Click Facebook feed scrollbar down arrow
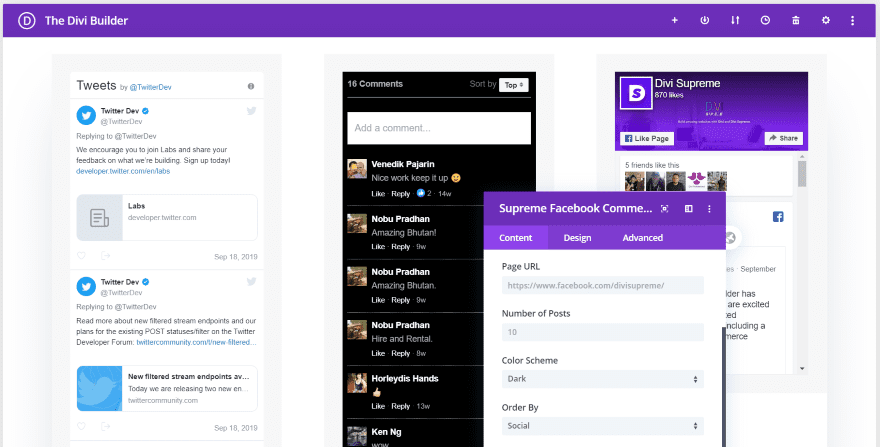This screenshot has width=880, height=447. (x=802, y=369)
